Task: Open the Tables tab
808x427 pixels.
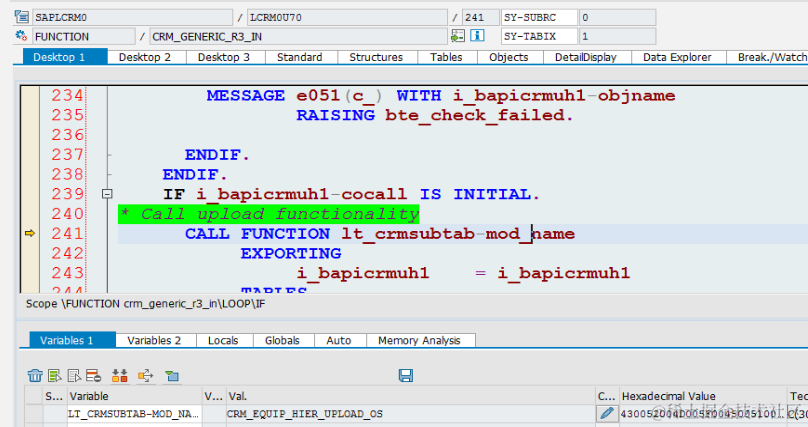Action: pyautogui.click(x=446, y=57)
